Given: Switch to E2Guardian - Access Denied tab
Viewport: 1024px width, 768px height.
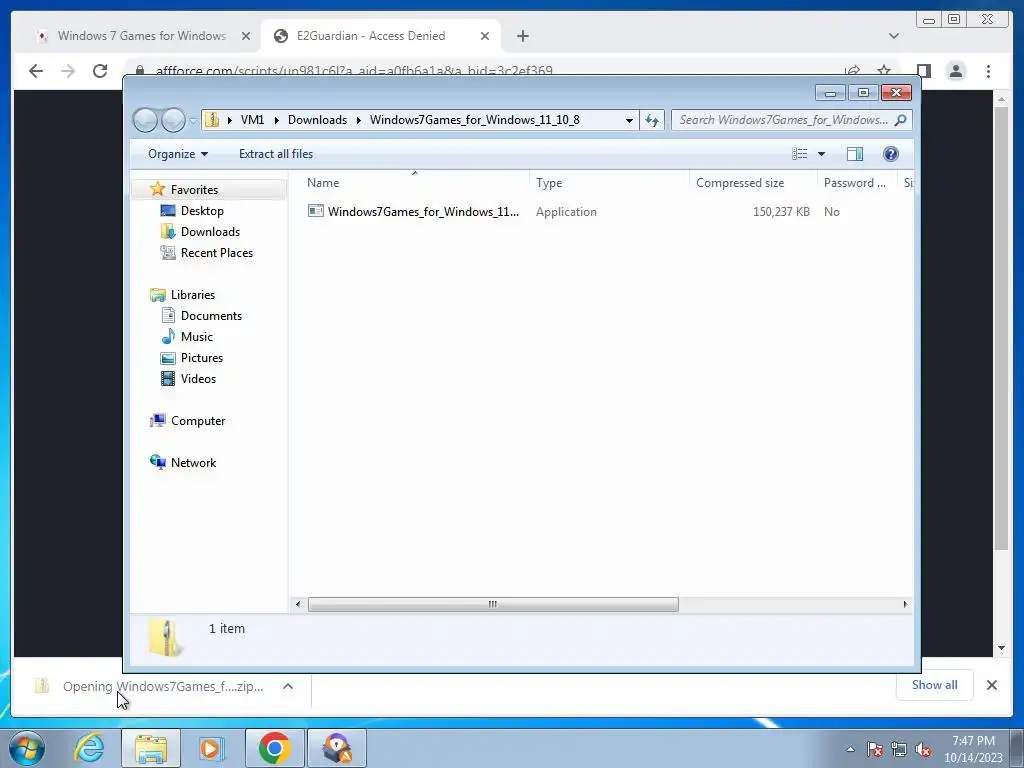Looking at the screenshot, I should (x=371, y=36).
